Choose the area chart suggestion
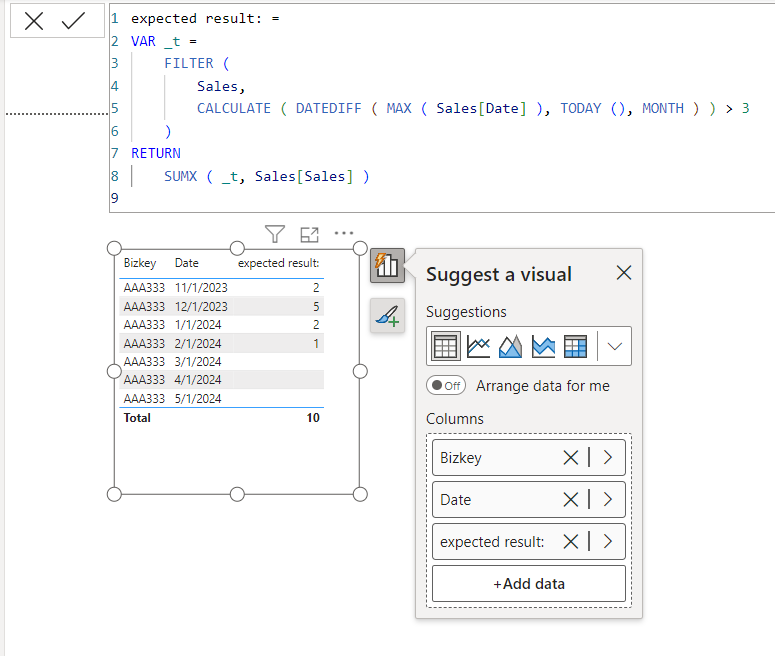Screen dimensions: 775x656 point(510,346)
